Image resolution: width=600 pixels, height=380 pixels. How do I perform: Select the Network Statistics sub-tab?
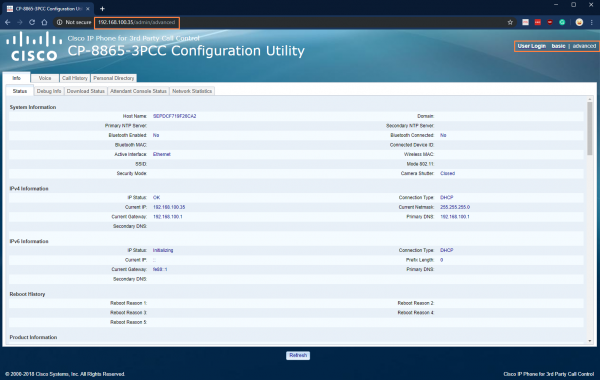coord(192,91)
